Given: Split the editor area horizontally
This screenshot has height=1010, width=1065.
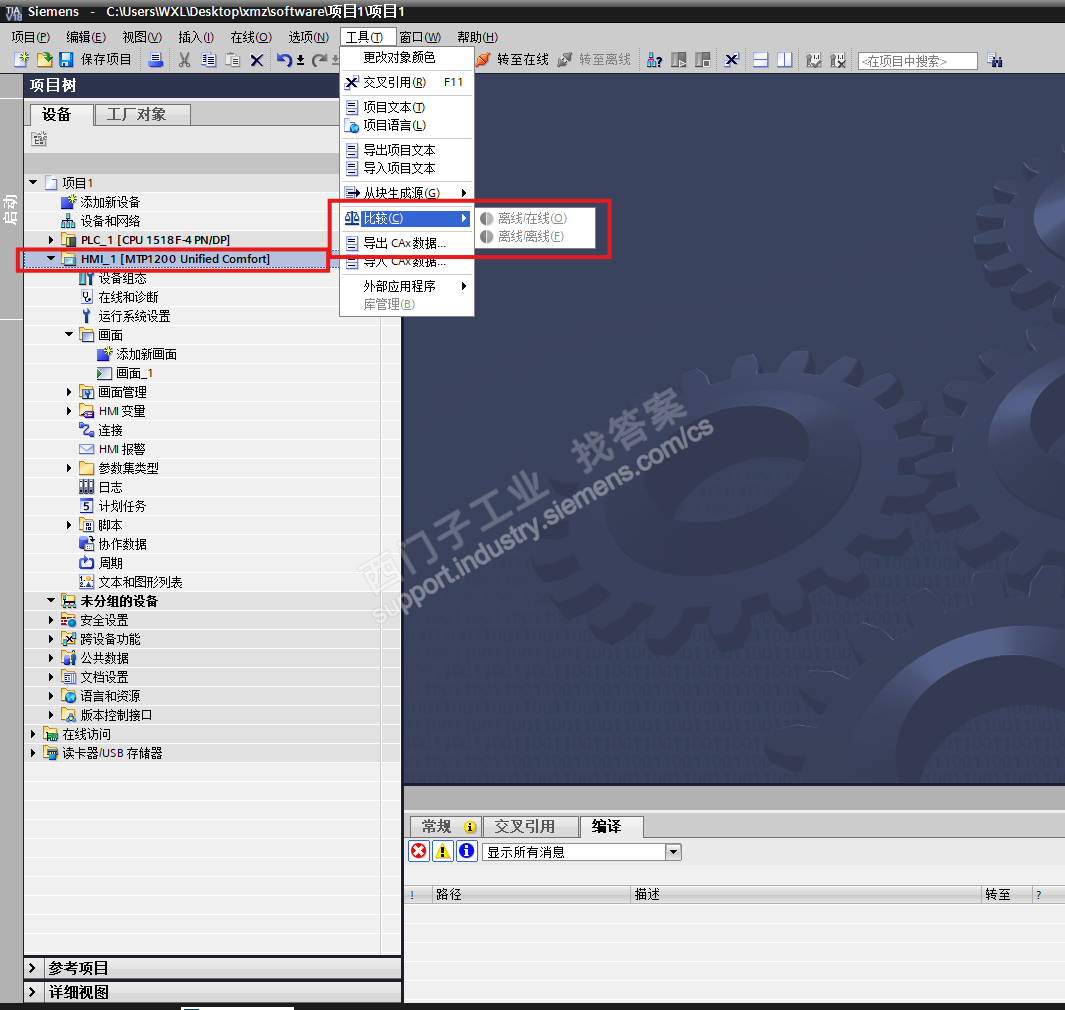Looking at the screenshot, I should coord(761,60).
